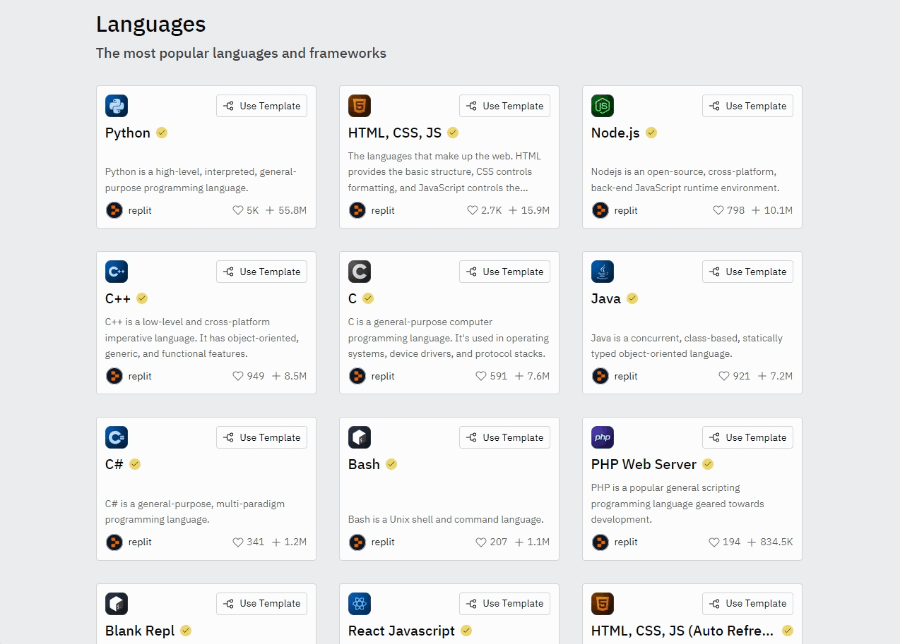This screenshot has width=900, height=644.
Task: Click the Java logo icon
Action: tap(602, 271)
